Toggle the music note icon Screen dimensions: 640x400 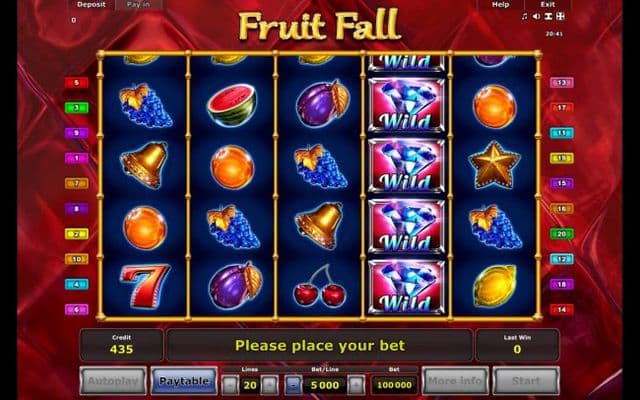[x=524, y=16]
